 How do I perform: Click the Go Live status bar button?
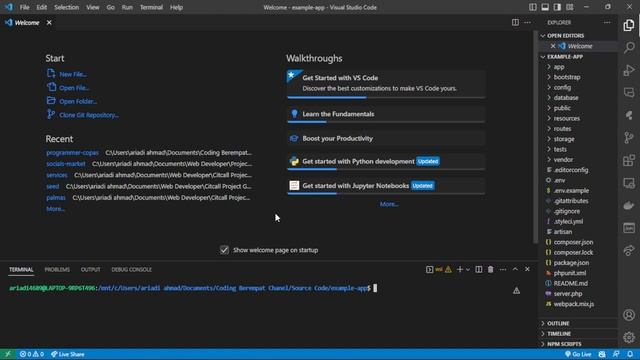coord(578,354)
